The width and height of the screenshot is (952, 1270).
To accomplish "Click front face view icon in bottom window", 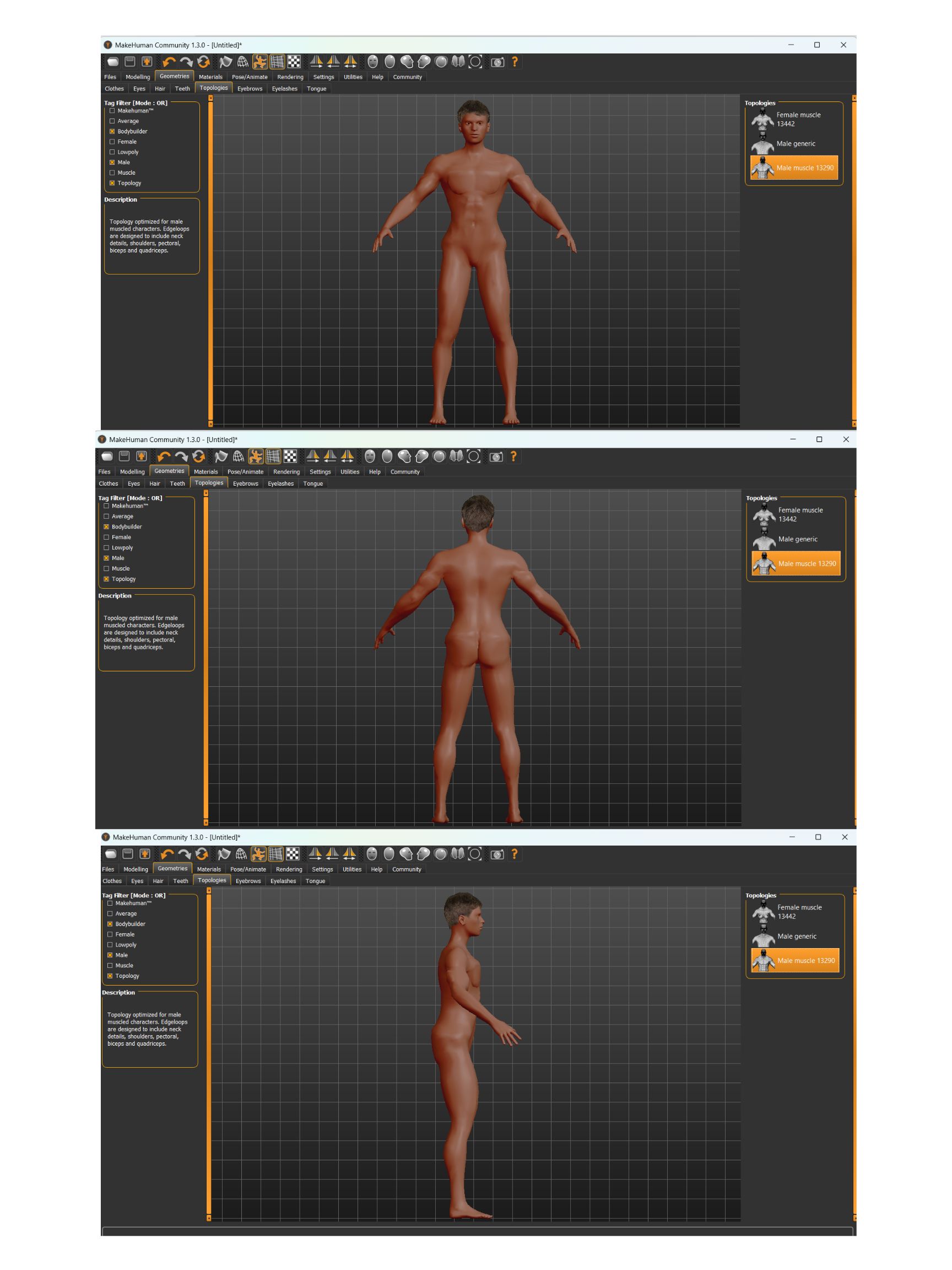I will point(371,854).
